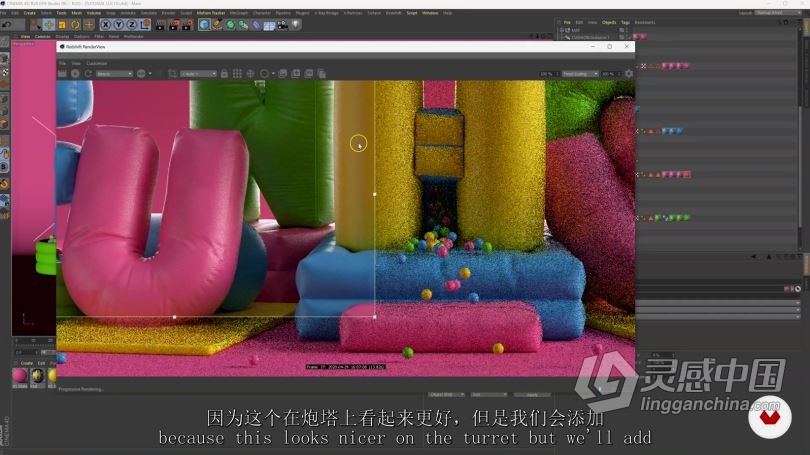Toggle the coordinate system icon

[x=145, y=24]
